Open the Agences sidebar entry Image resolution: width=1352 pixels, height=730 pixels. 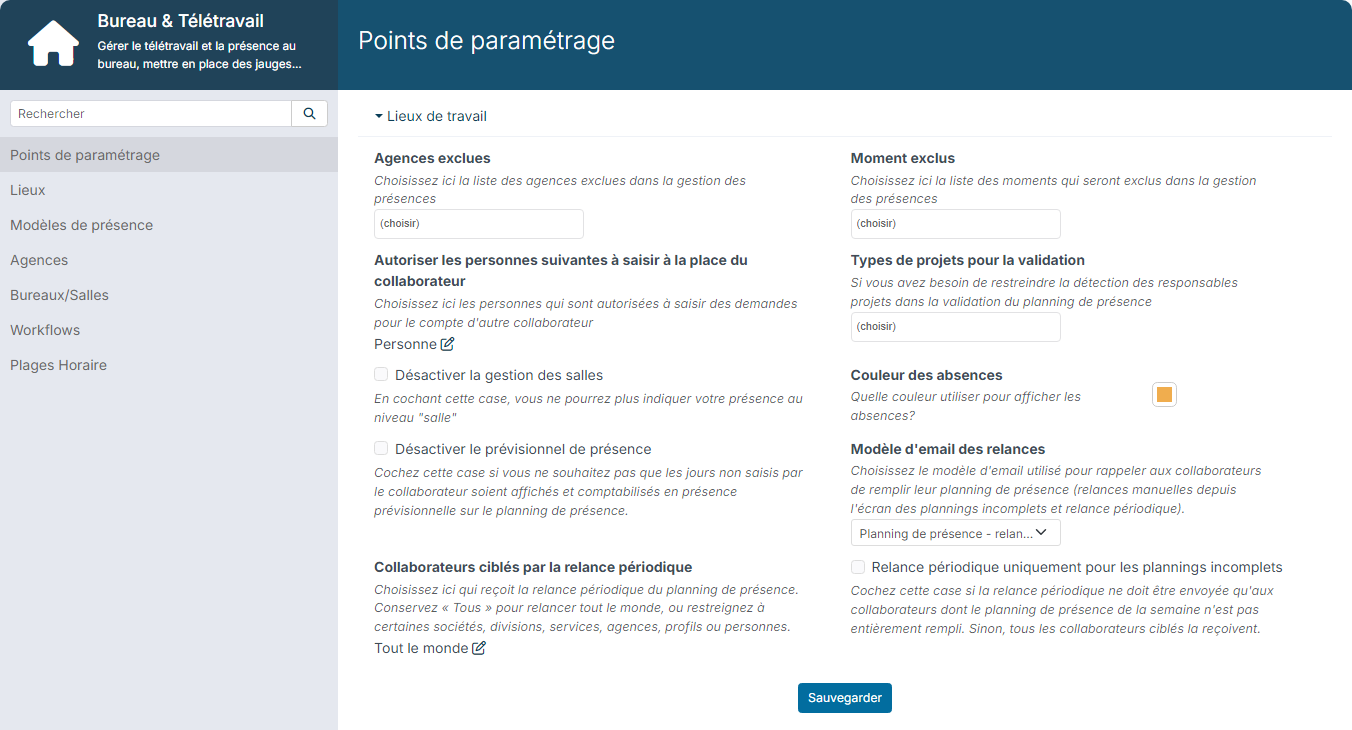coord(169,260)
